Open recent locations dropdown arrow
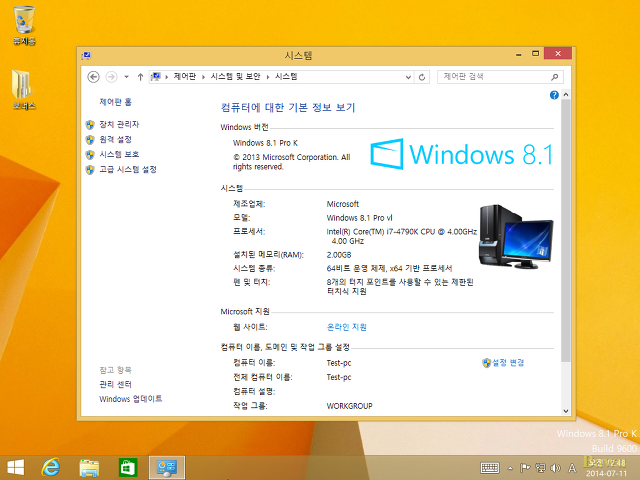 tap(127, 77)
